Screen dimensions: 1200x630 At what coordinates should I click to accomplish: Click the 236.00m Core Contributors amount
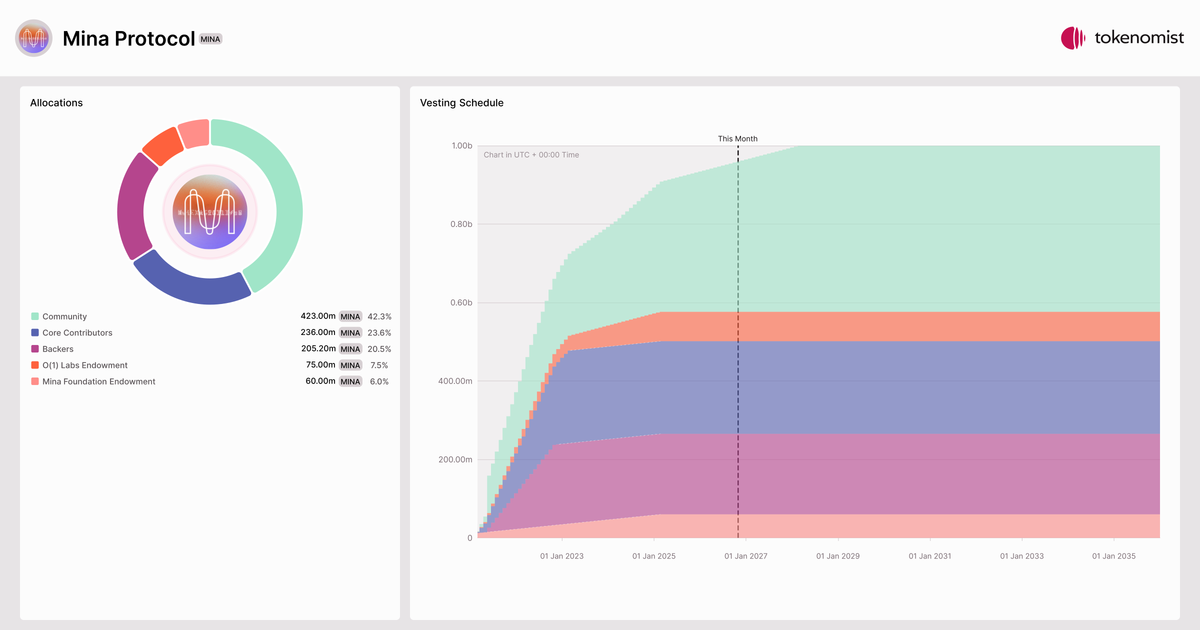318,333
